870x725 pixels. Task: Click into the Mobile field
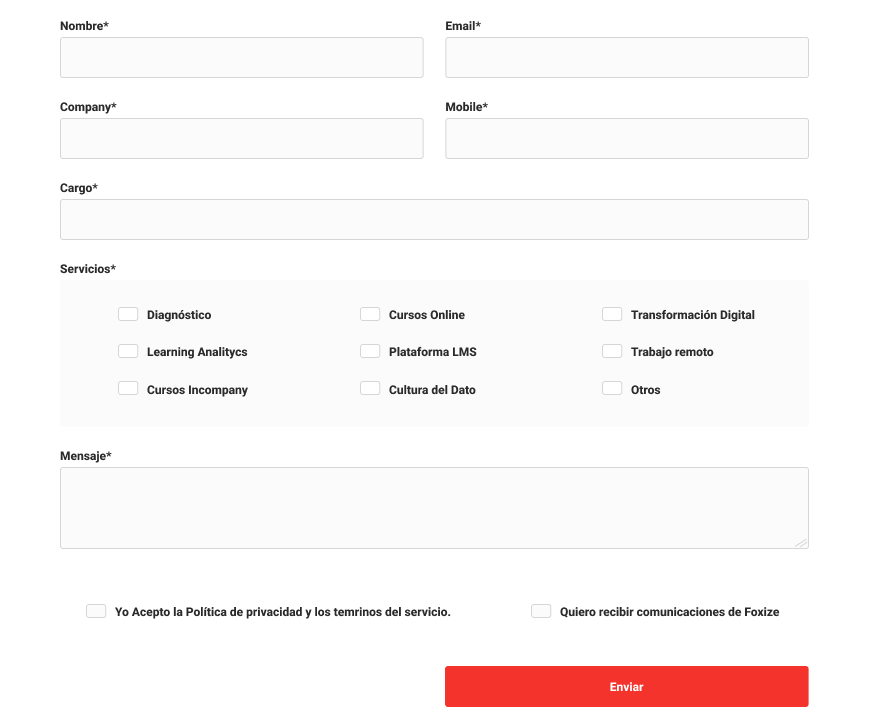[x=626, y=139]
